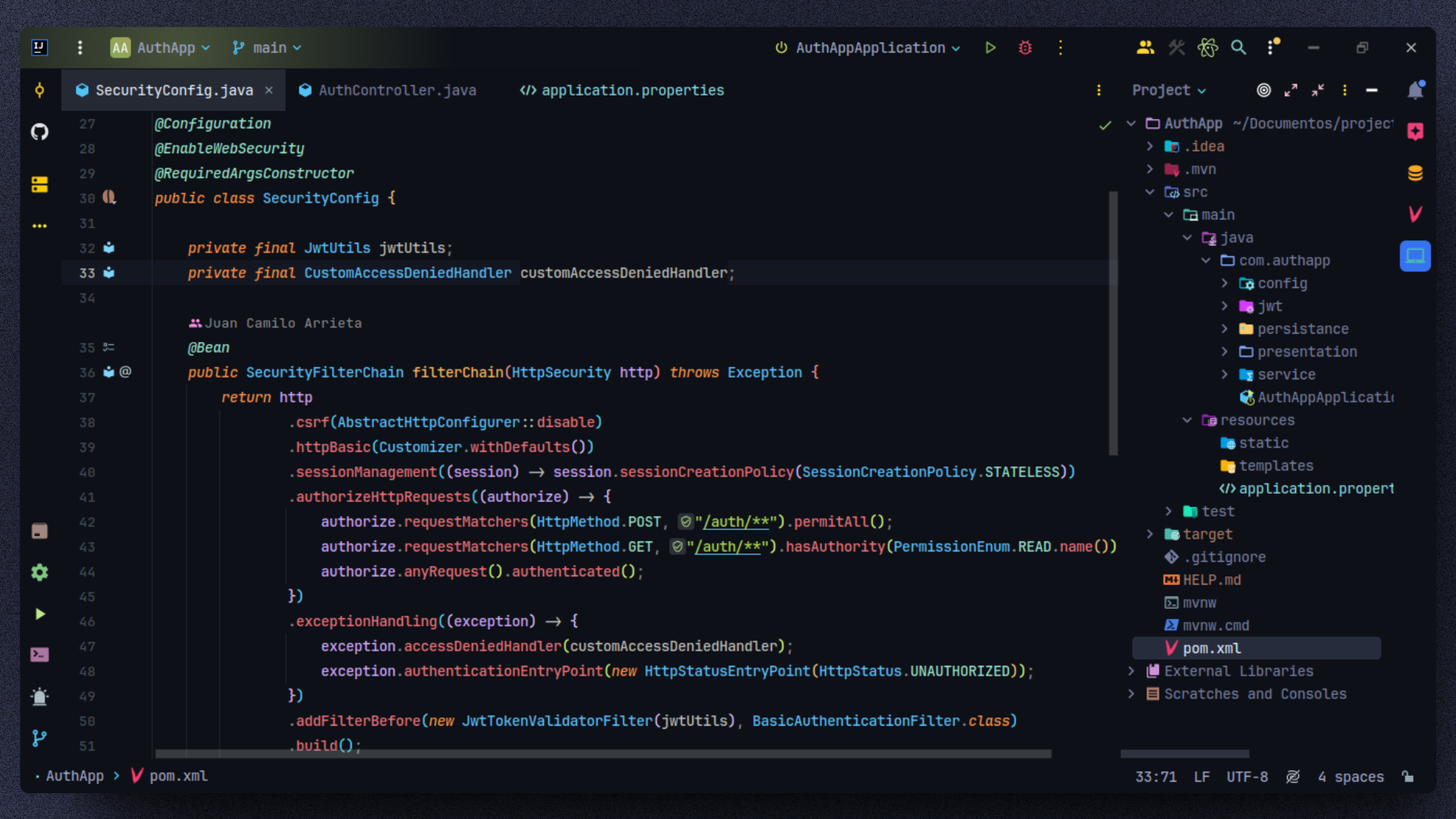Open UTF-8 encoding selector
Viewport: 1456px width, 819px height.
point(1247,777)
